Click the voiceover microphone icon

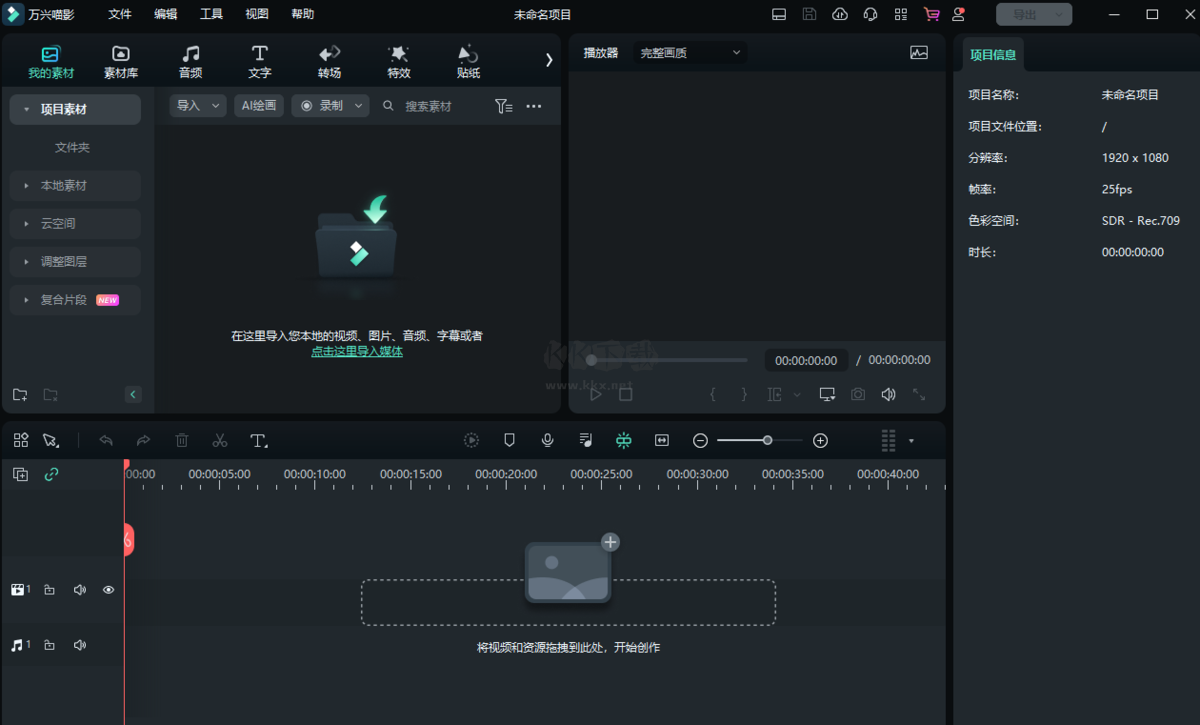pos(547,440)
